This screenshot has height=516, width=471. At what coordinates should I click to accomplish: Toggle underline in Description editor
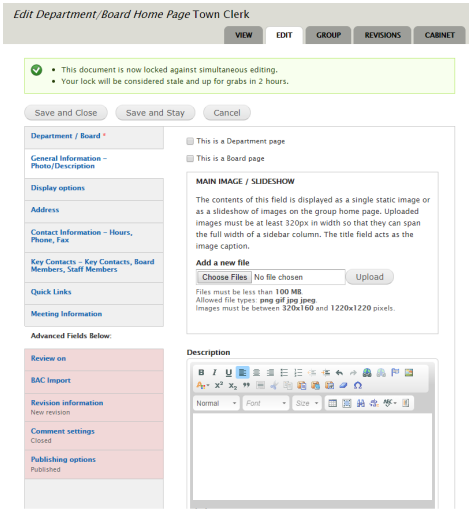point(228,372)
